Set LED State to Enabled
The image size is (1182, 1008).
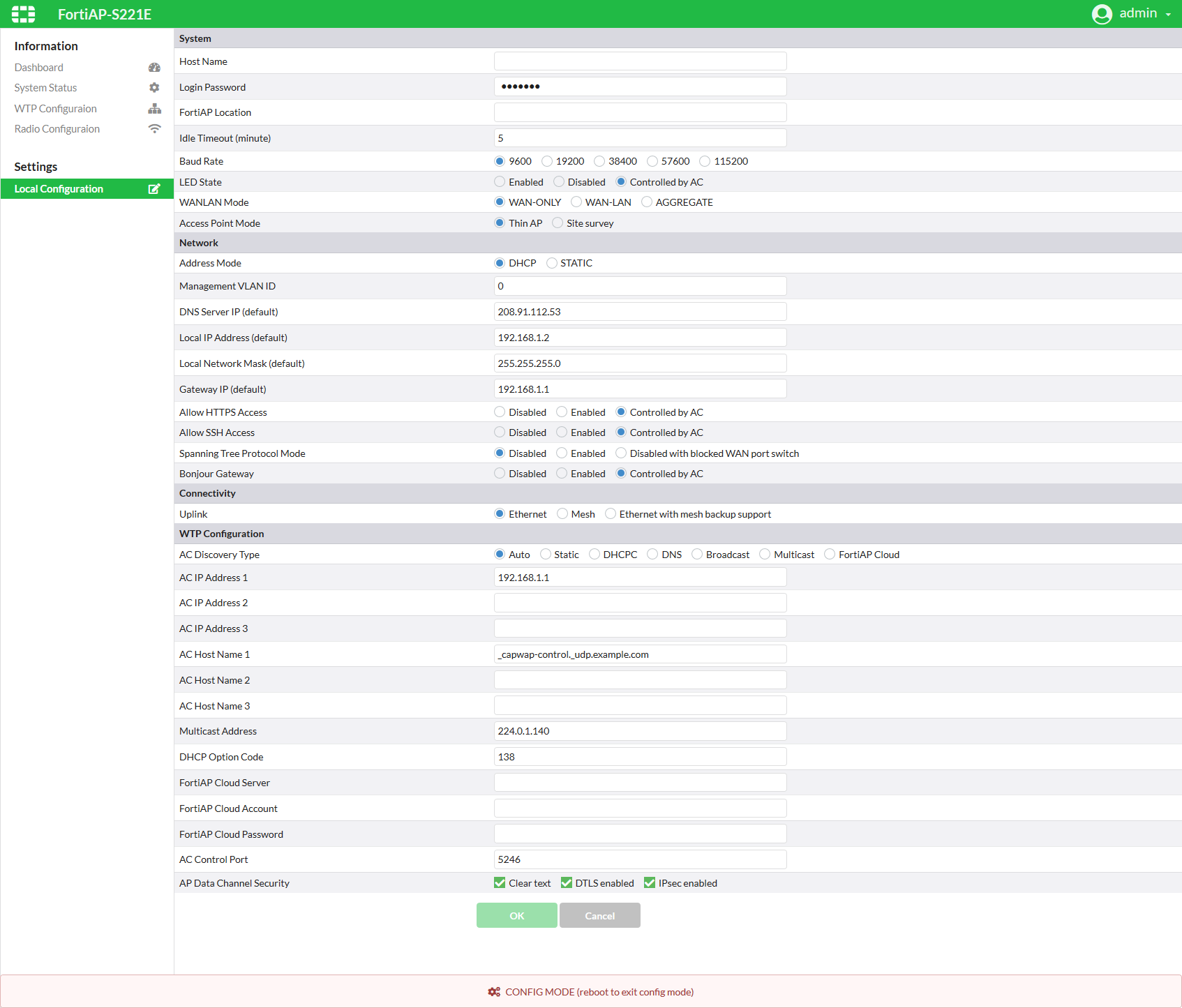[x=500, y=182]
